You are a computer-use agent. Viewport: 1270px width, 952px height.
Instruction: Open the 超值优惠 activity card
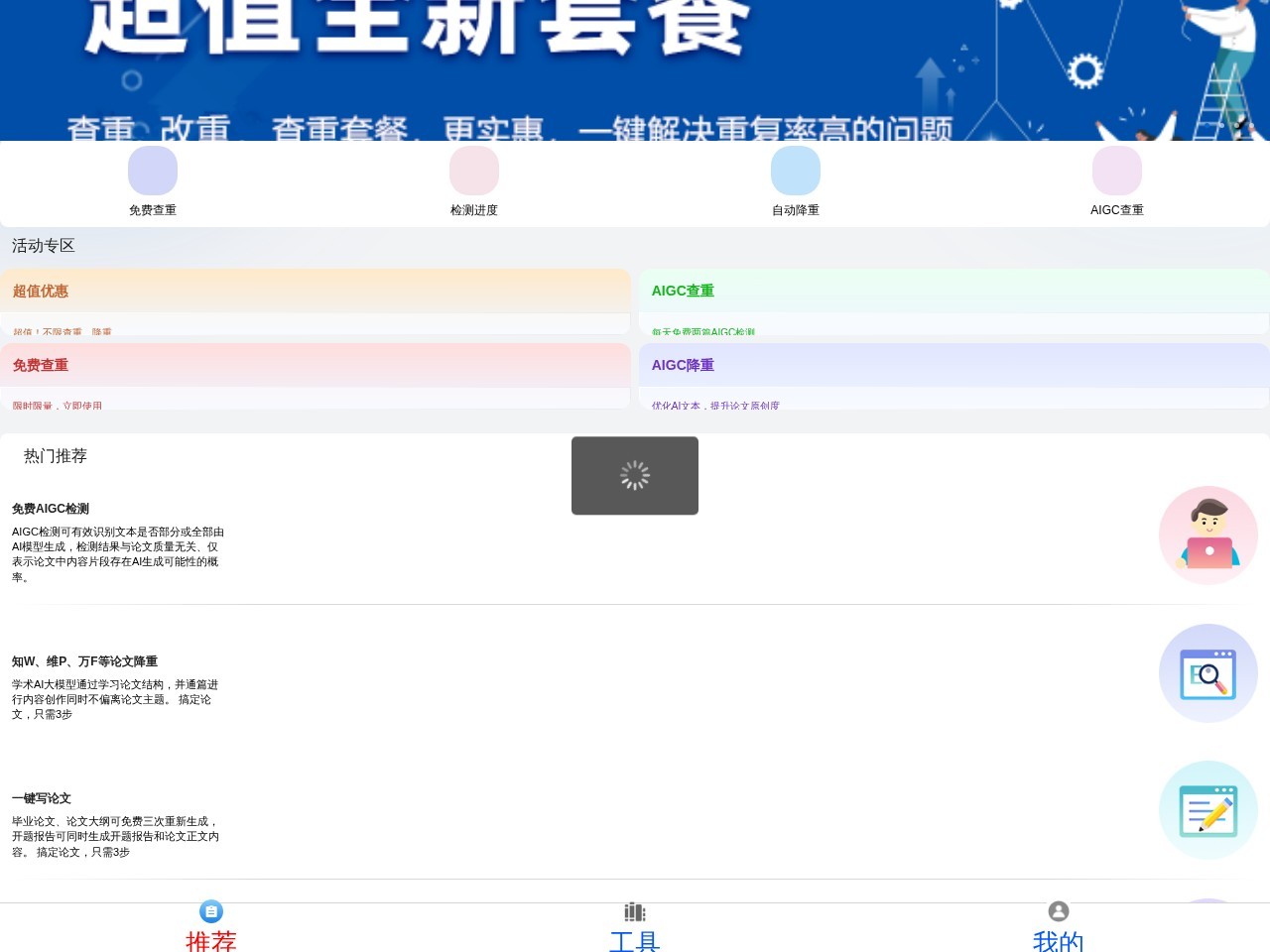click(316, 292)
